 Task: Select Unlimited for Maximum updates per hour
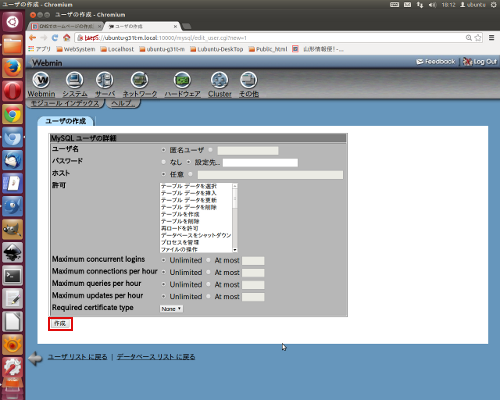click(163, 296)
